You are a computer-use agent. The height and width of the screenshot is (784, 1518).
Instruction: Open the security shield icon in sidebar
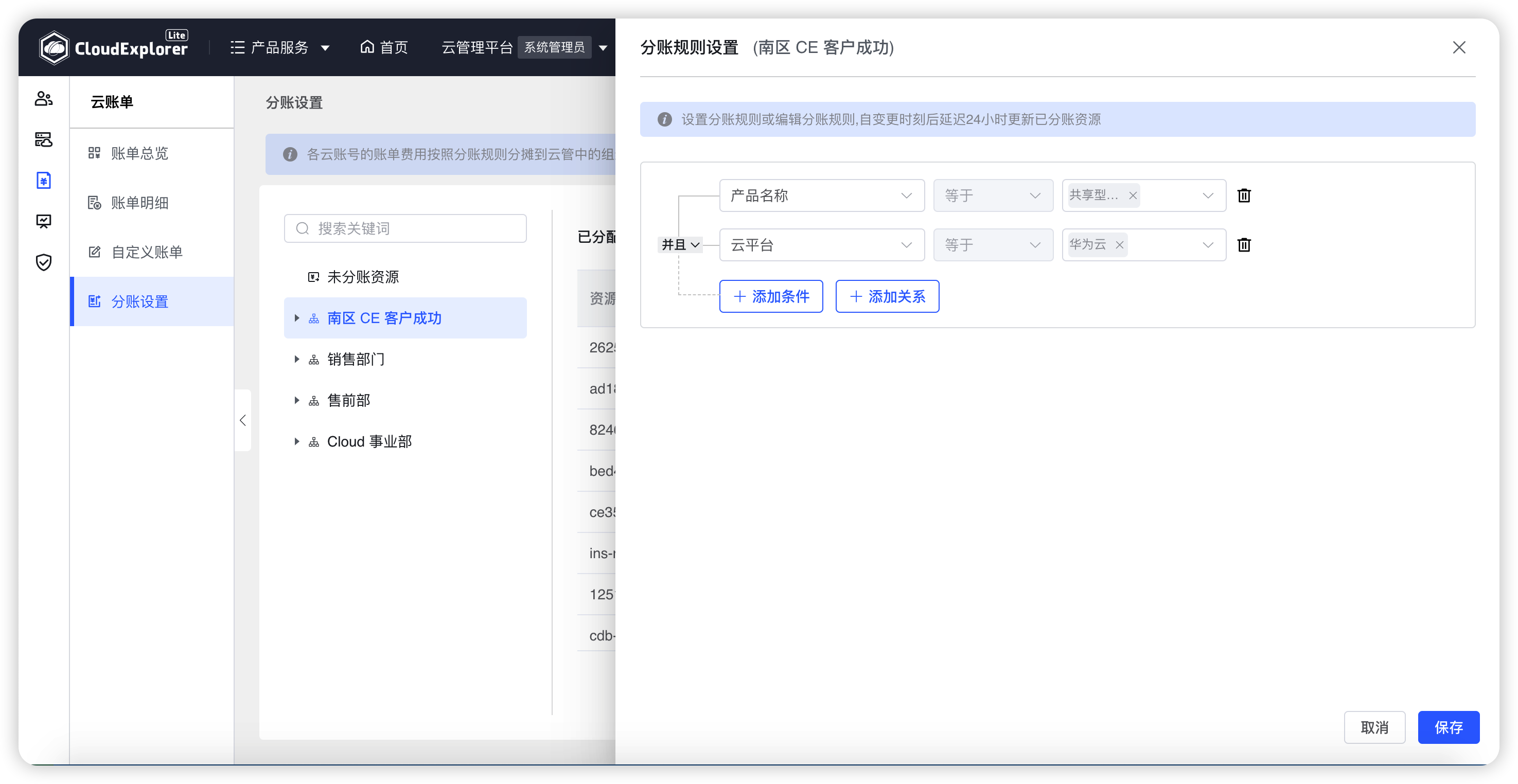point(43,263)
